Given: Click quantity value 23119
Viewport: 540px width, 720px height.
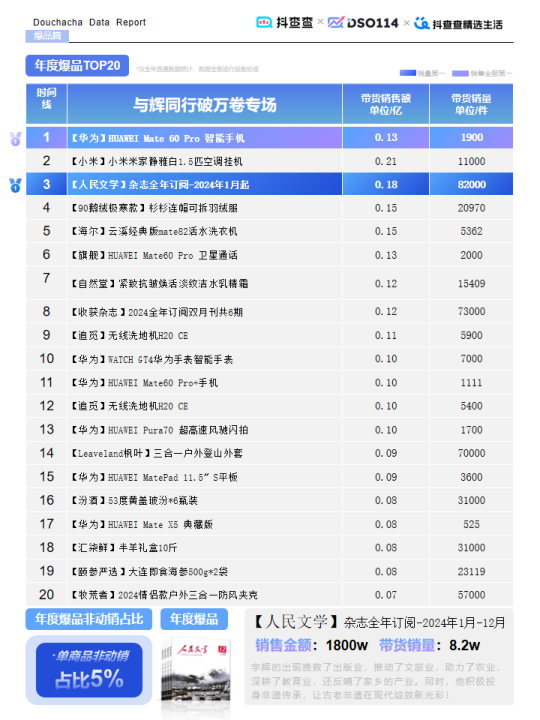Looking at the screenshot, I should (471, 572).
